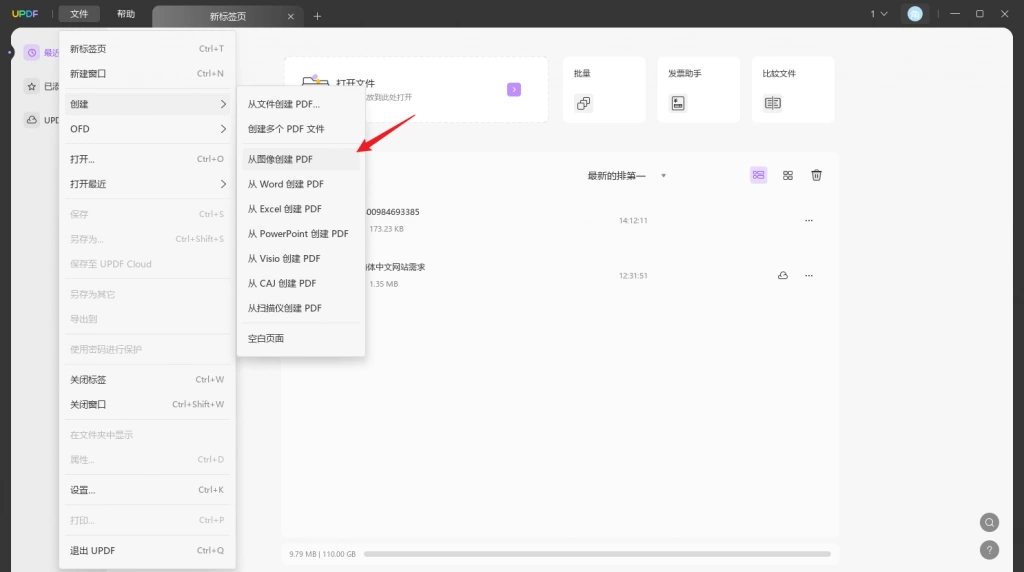Choose 从 PowerPoint 创建 PDF option
Screen dimensions: 1024x572
(x=300, y=234)
